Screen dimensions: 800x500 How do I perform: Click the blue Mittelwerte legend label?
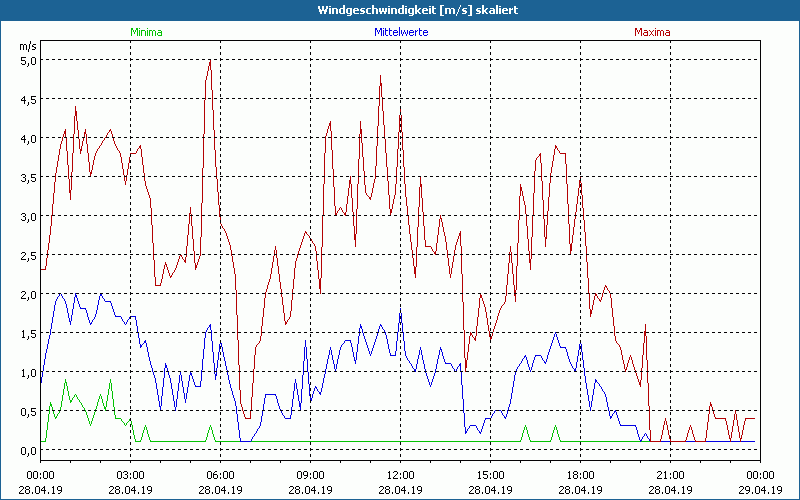(x=400, y=32)
